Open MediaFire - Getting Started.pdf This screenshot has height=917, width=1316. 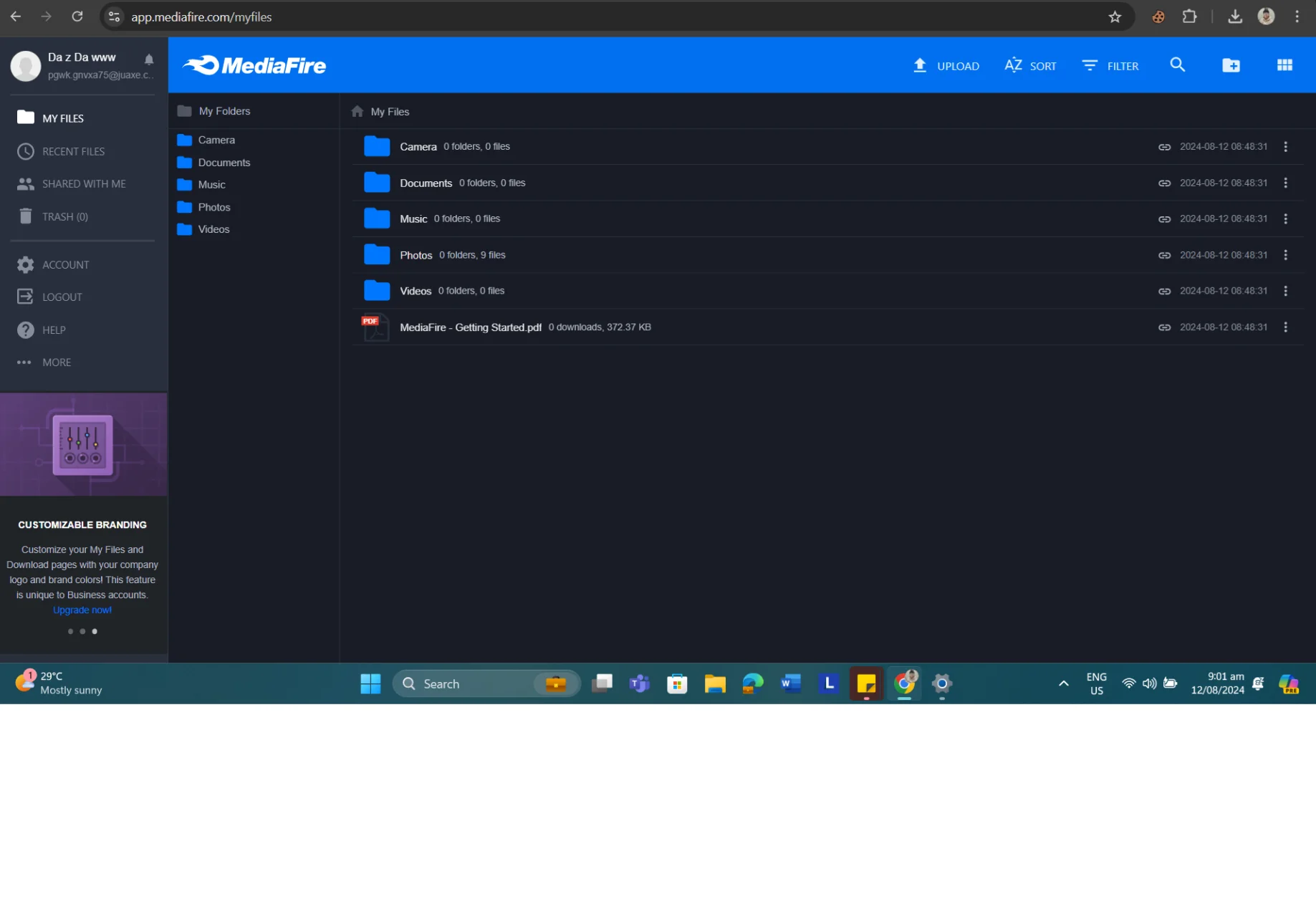(x=827, y=327)
